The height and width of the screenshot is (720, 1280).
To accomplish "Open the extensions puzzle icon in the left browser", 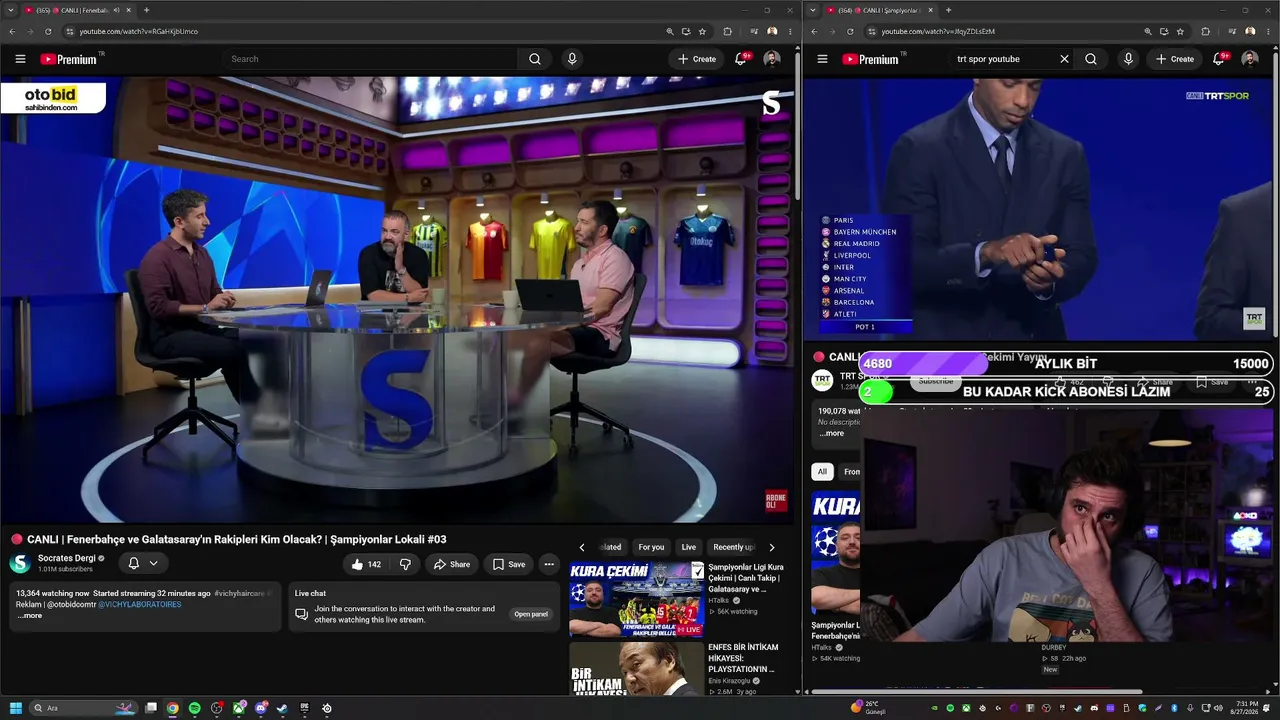I will 728,31.
